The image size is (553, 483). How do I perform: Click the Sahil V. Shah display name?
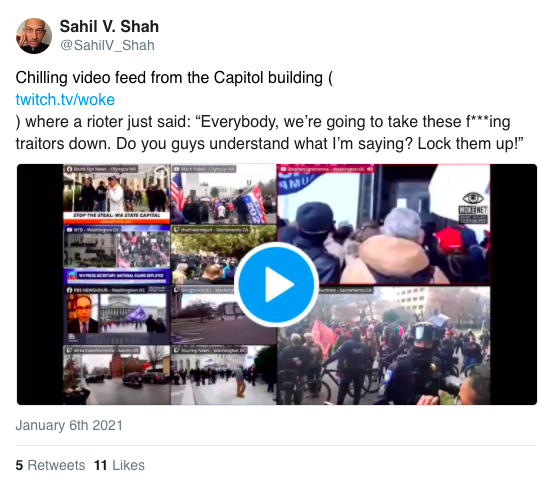pyautogui.click(x=109, y=26)
